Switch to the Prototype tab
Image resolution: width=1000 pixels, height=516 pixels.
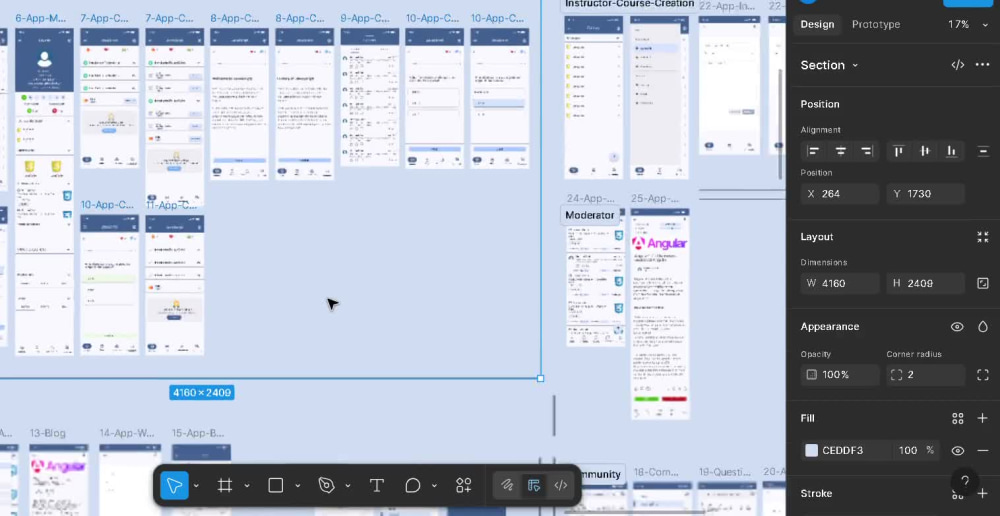(876, 24)
